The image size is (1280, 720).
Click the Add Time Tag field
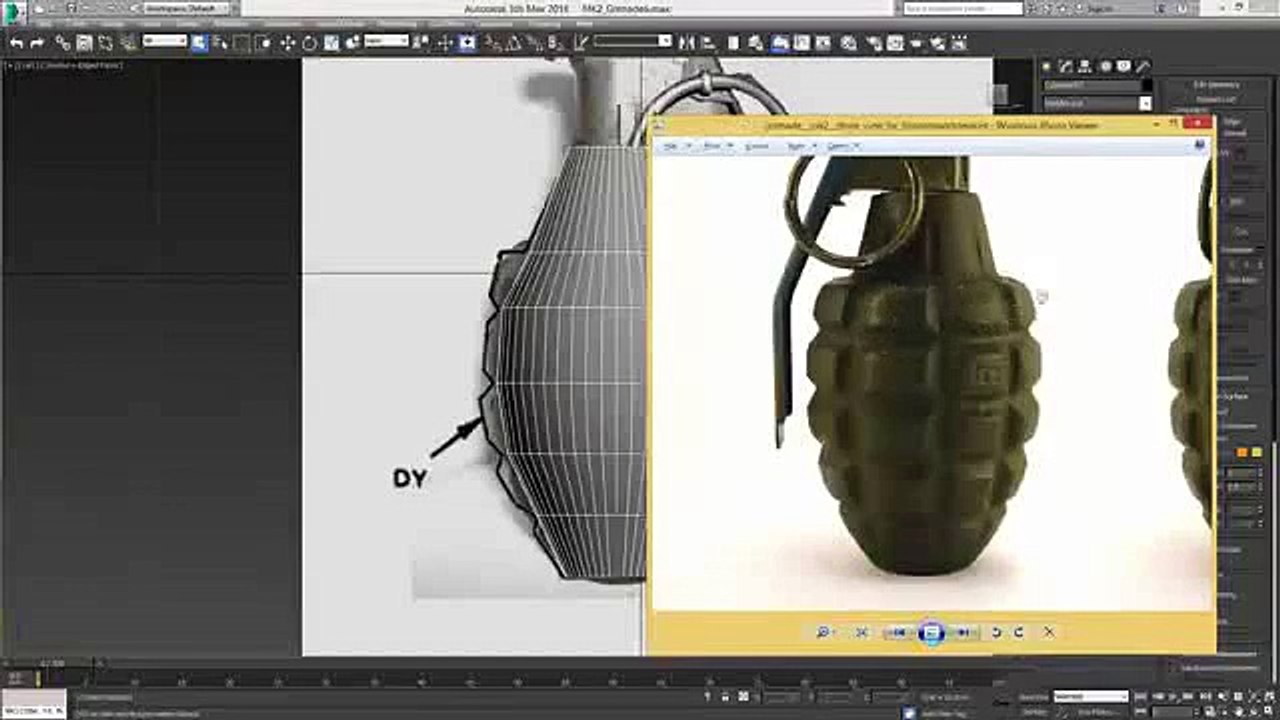[x=945, y=712]
